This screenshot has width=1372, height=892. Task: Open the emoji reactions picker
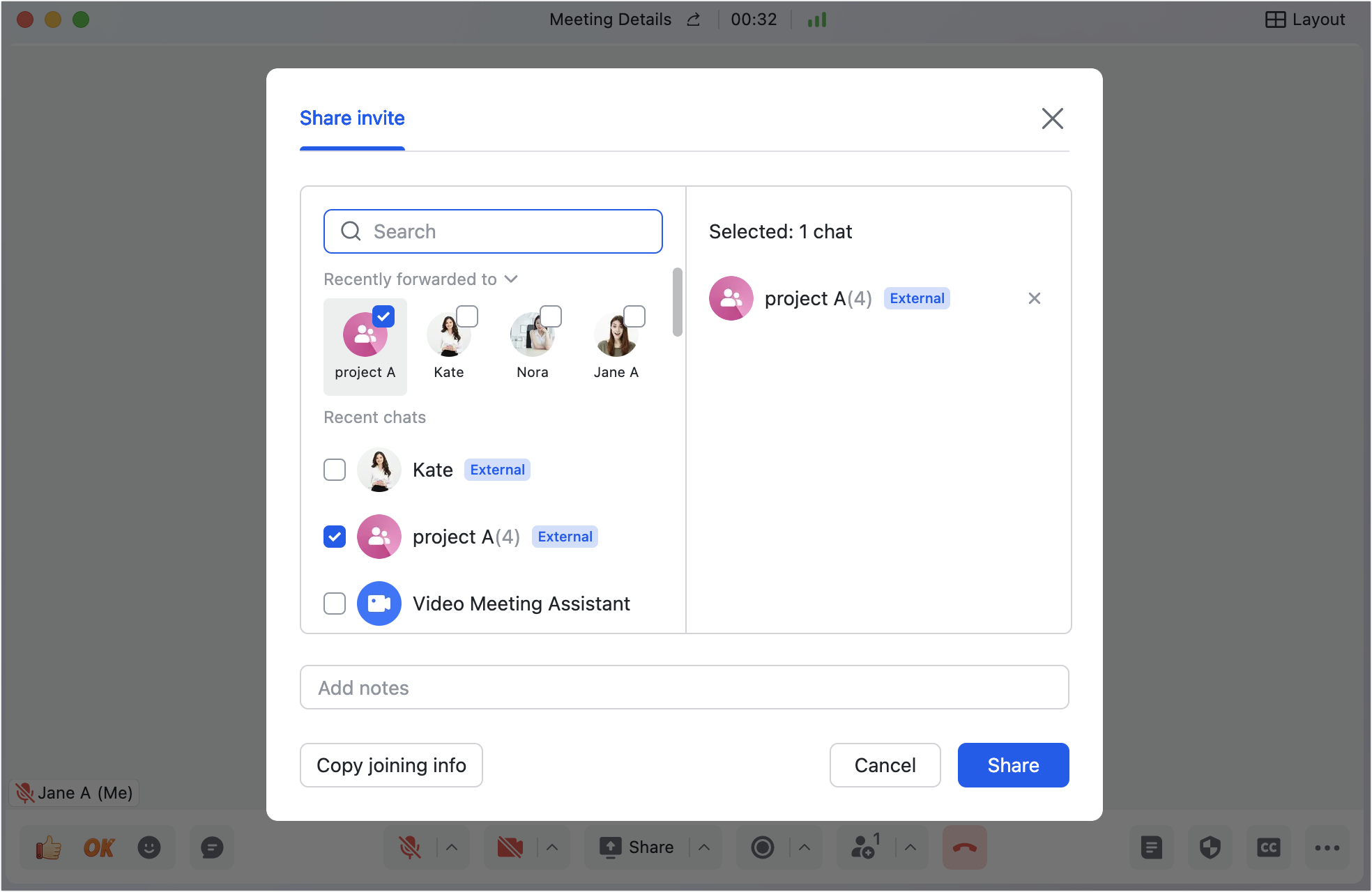(148, 847)
